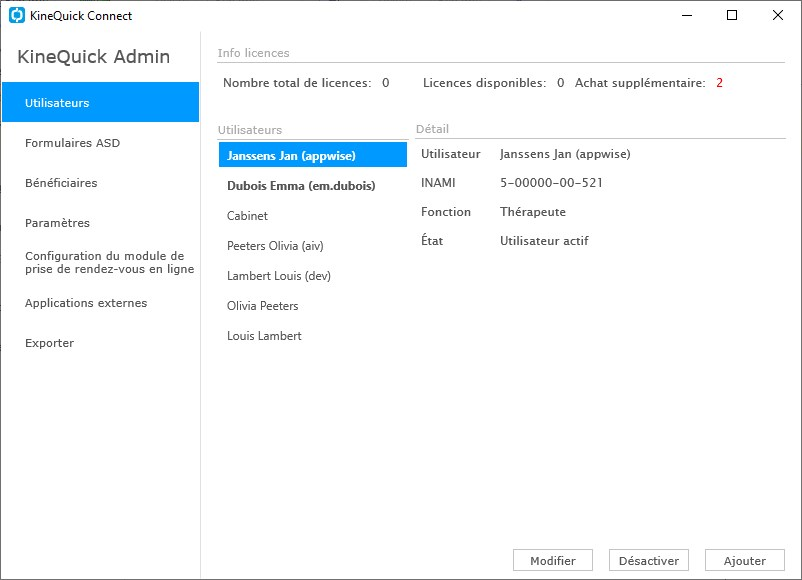Click the Utilisateur actif status value
Screen dimensions: 802x580
click(x=544, y=240)
